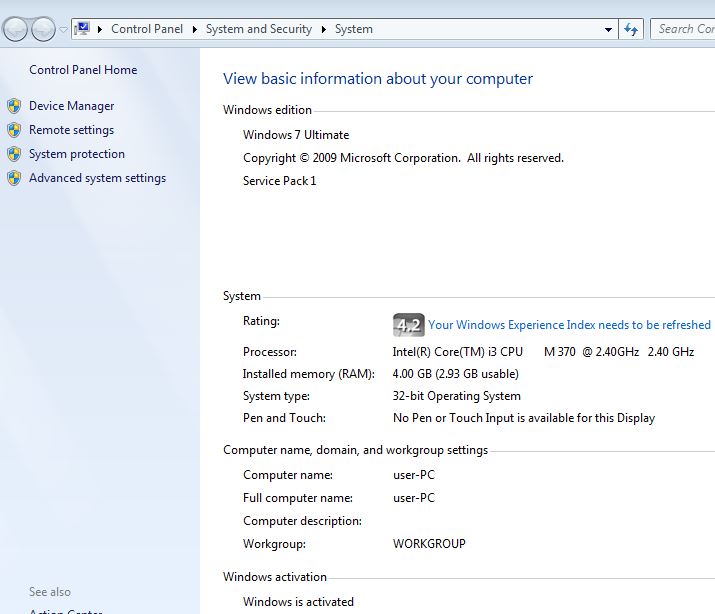Expand the arrow before Control Panel breadcrumb

pyautogui.click(x=100, y=29)
